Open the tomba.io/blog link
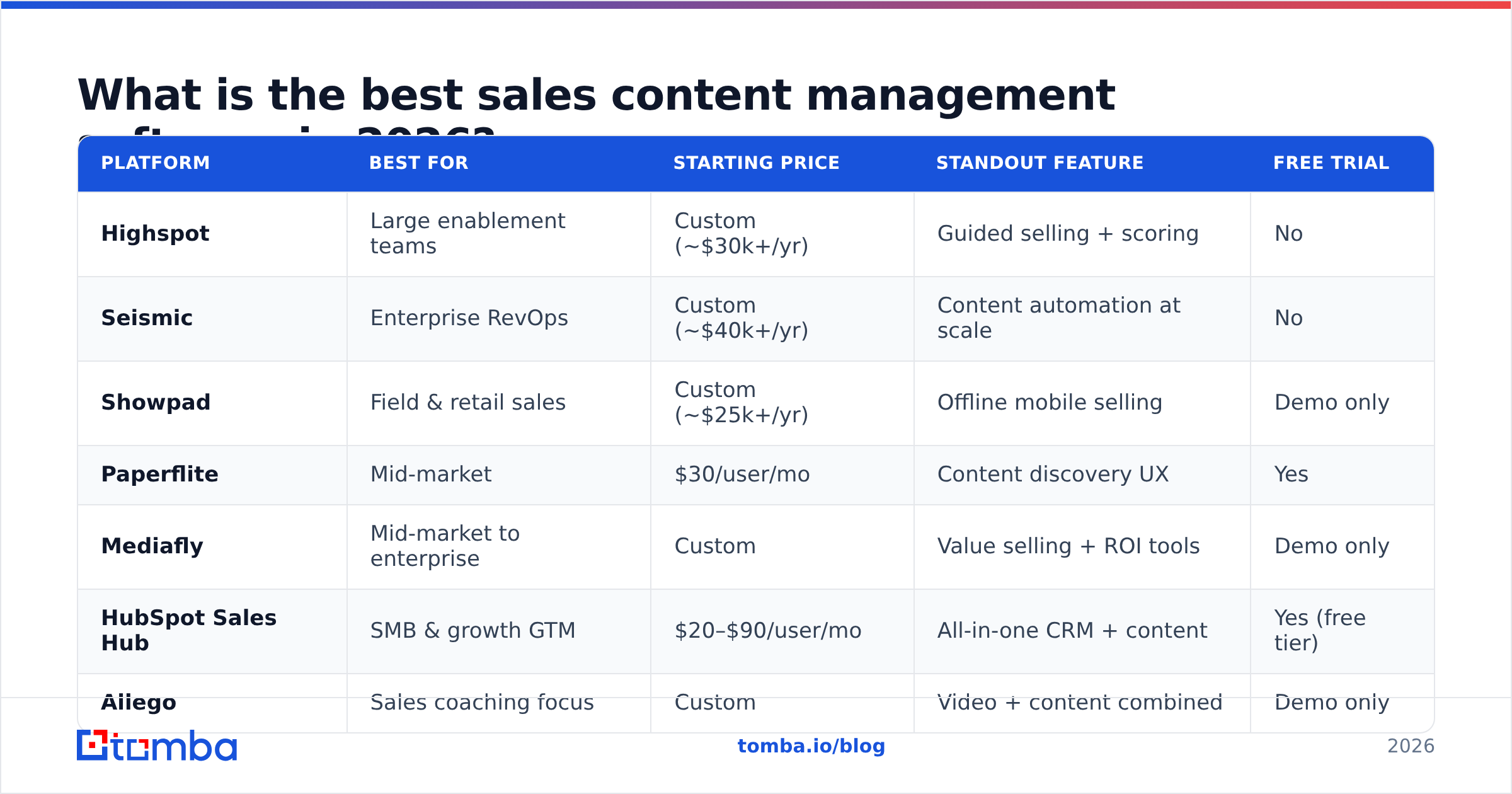This screenshot has width=1512, height=794. coord(811,746)
